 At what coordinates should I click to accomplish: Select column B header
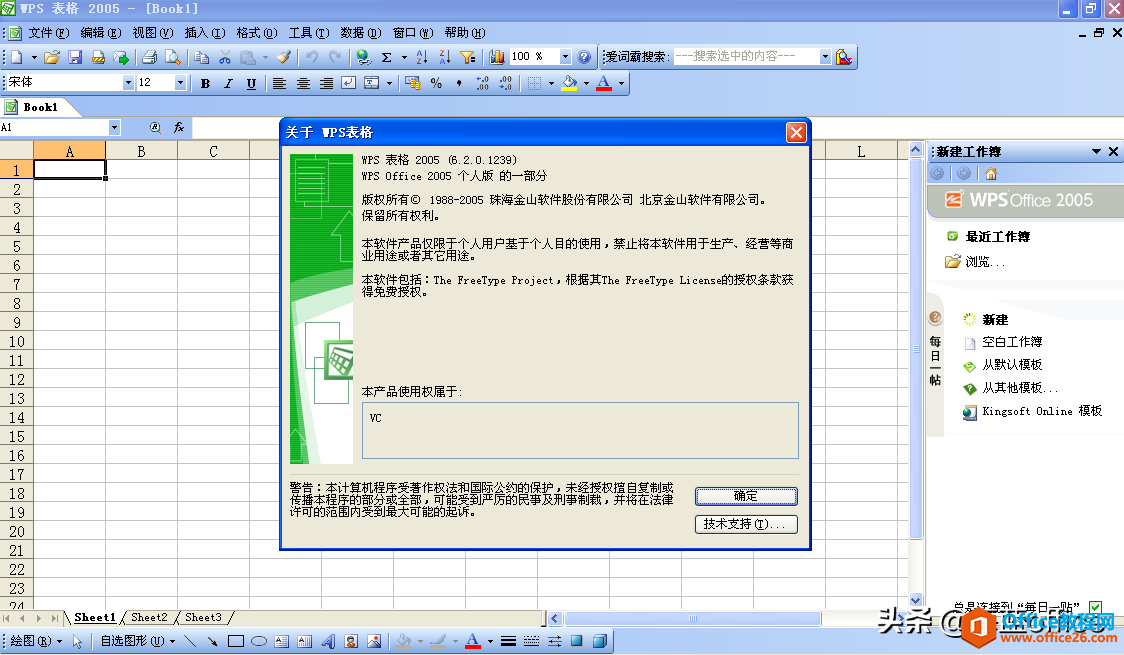point(141,151)
